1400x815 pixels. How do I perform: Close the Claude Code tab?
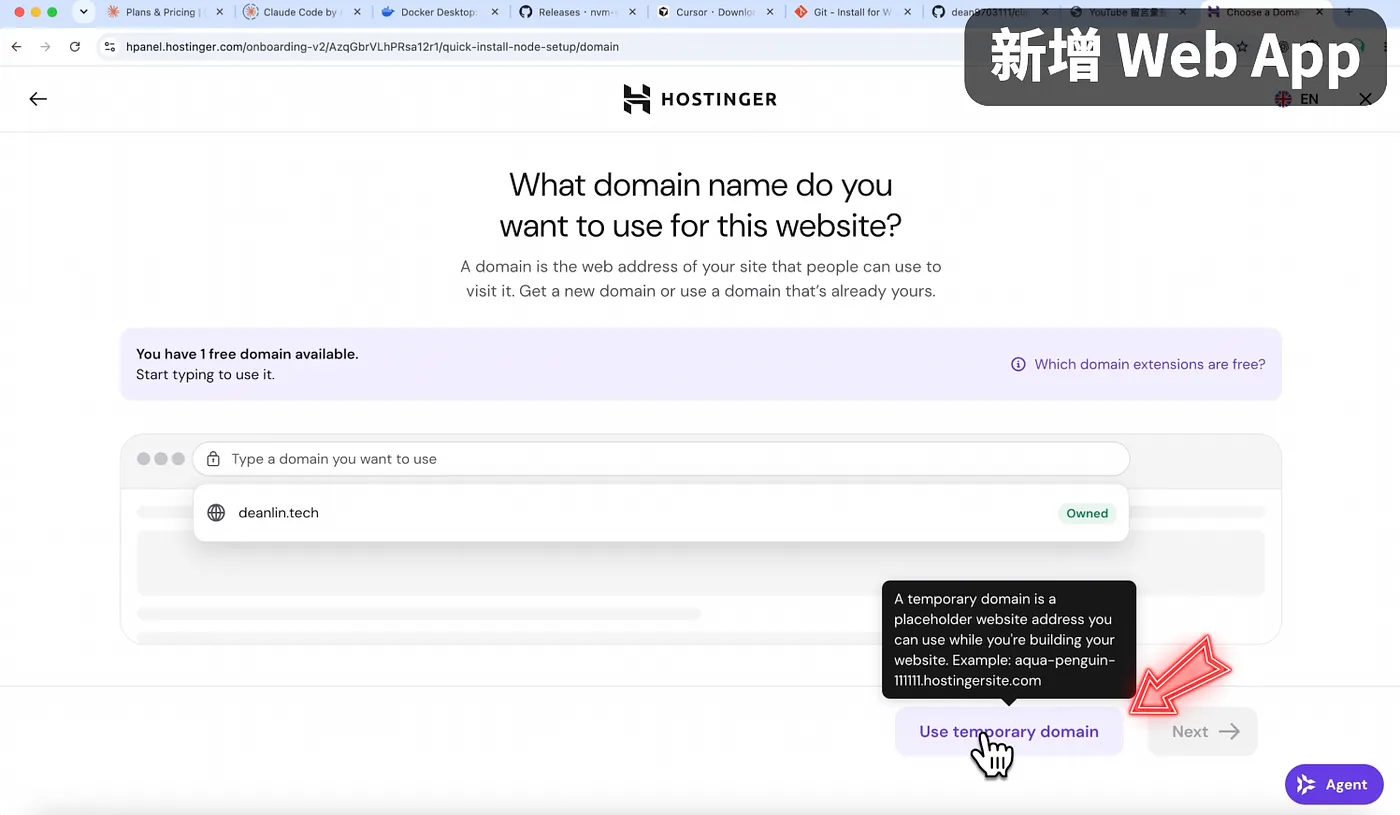(357, 12)
